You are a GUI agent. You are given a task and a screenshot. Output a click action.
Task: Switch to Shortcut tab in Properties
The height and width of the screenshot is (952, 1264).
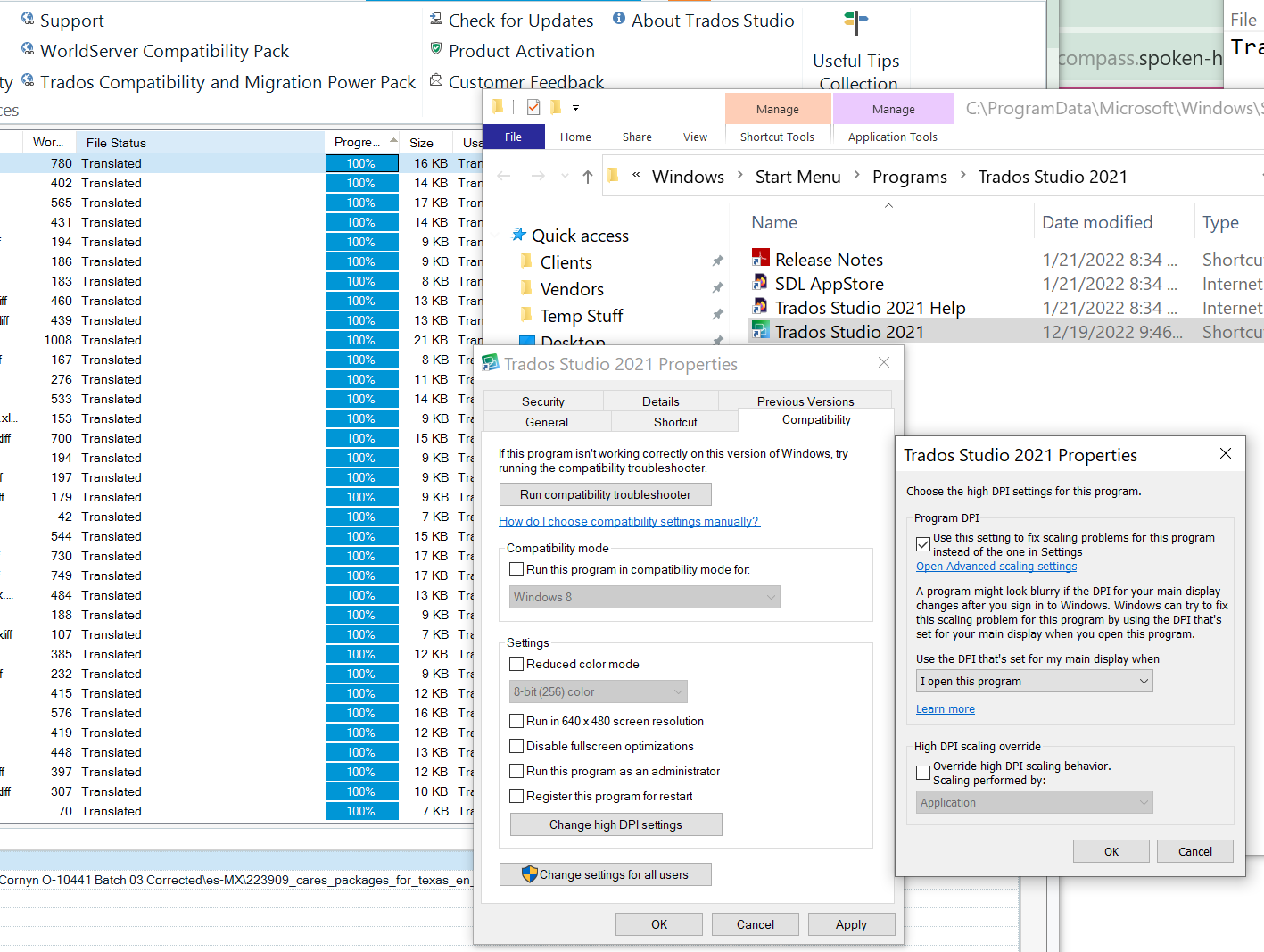pos(675,422)
